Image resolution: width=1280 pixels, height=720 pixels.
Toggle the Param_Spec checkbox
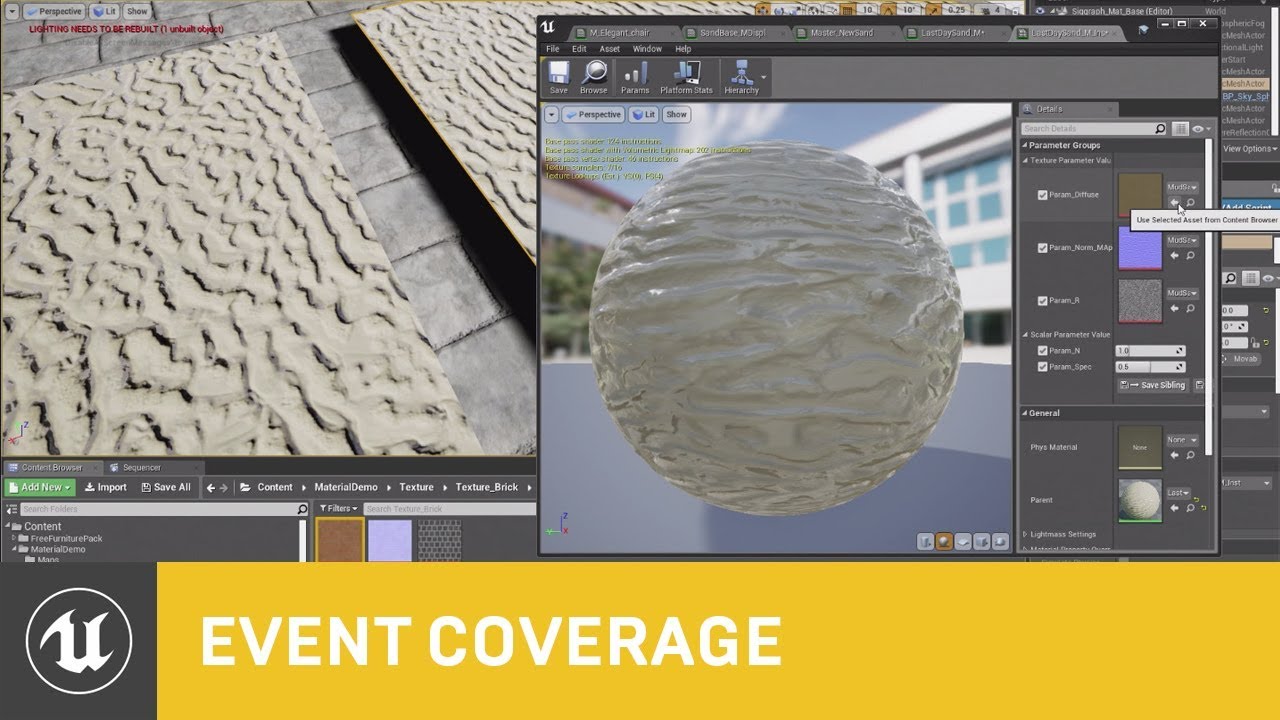(x=1043, y=367)
